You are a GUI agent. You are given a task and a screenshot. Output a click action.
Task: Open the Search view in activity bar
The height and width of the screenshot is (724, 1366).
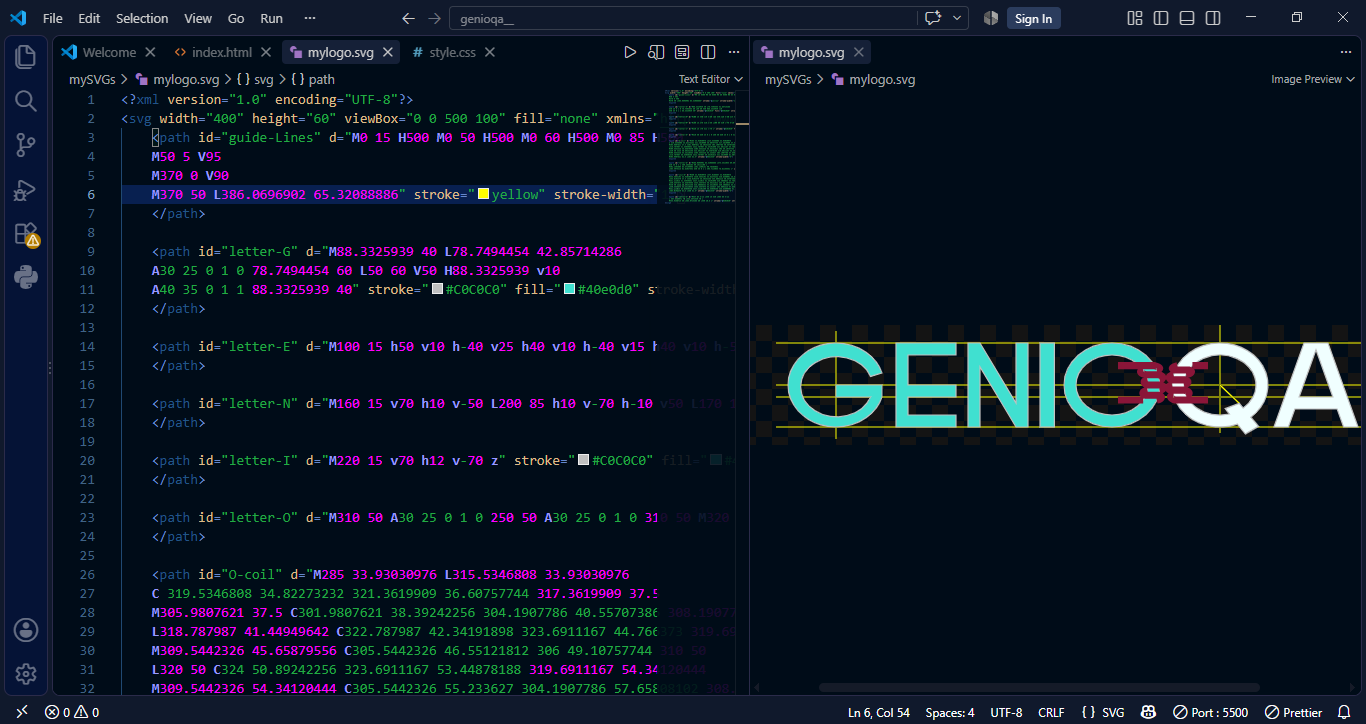[x=26, y=101]
